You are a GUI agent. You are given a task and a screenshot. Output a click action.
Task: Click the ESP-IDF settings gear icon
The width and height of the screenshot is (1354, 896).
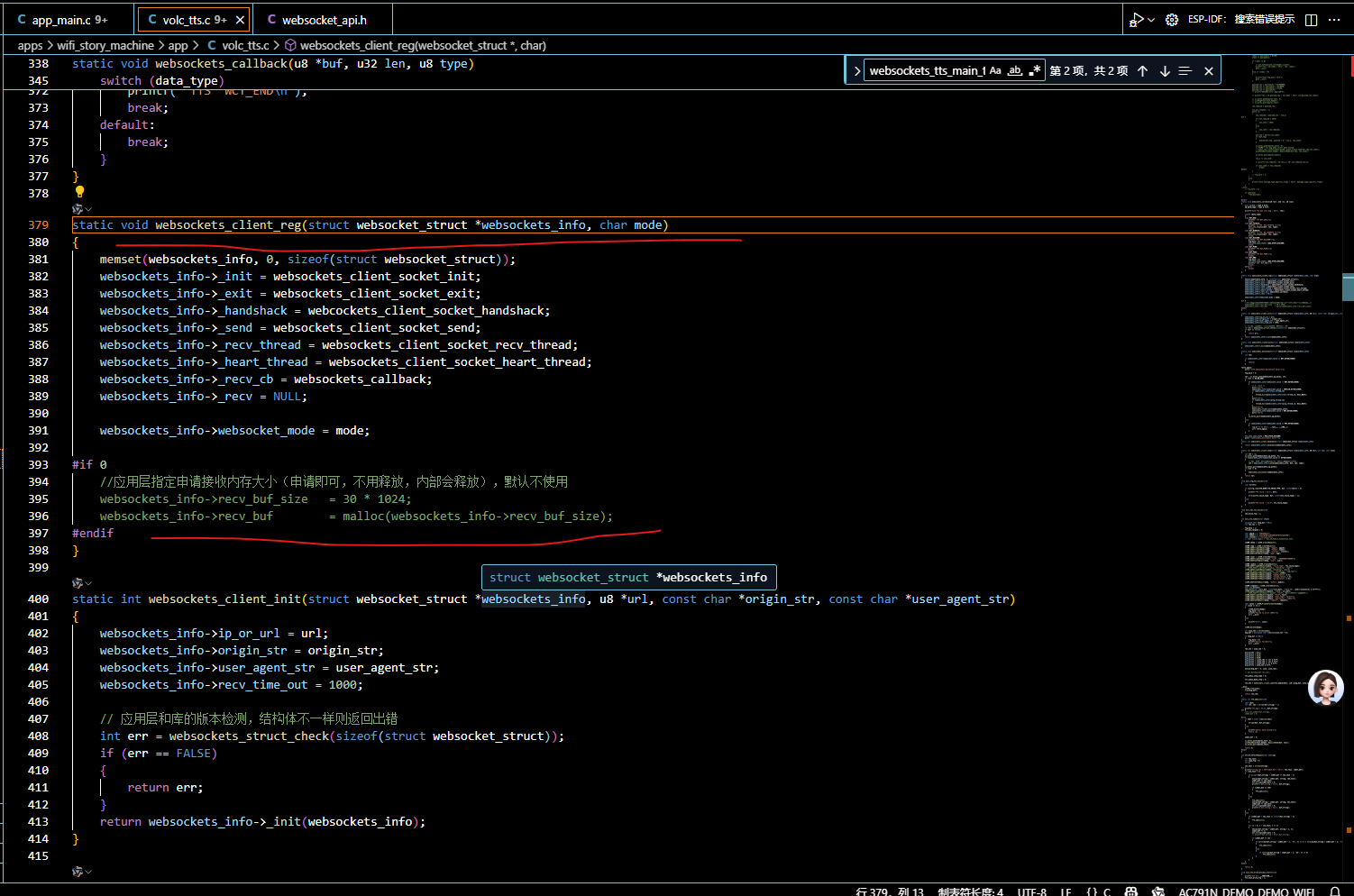click(x=1172, y=20)
